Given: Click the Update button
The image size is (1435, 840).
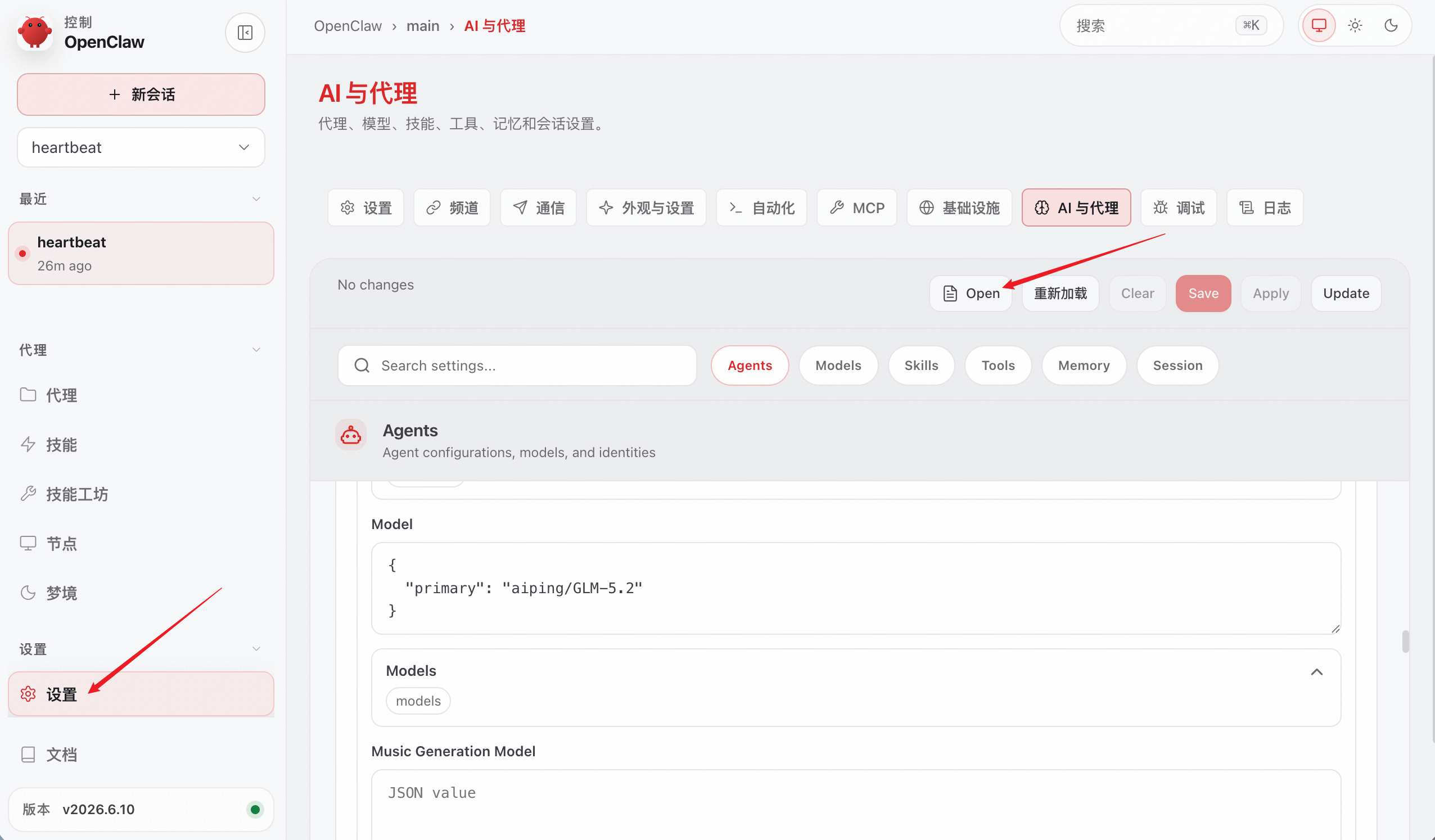Looking at the screenshot, I should point(1346,293).
